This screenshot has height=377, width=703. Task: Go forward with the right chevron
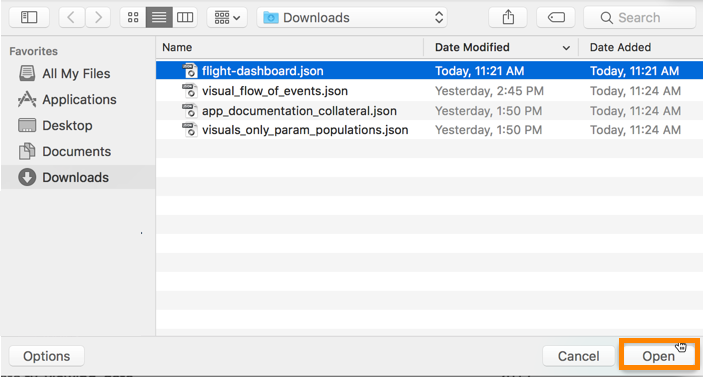coord(98,17)
